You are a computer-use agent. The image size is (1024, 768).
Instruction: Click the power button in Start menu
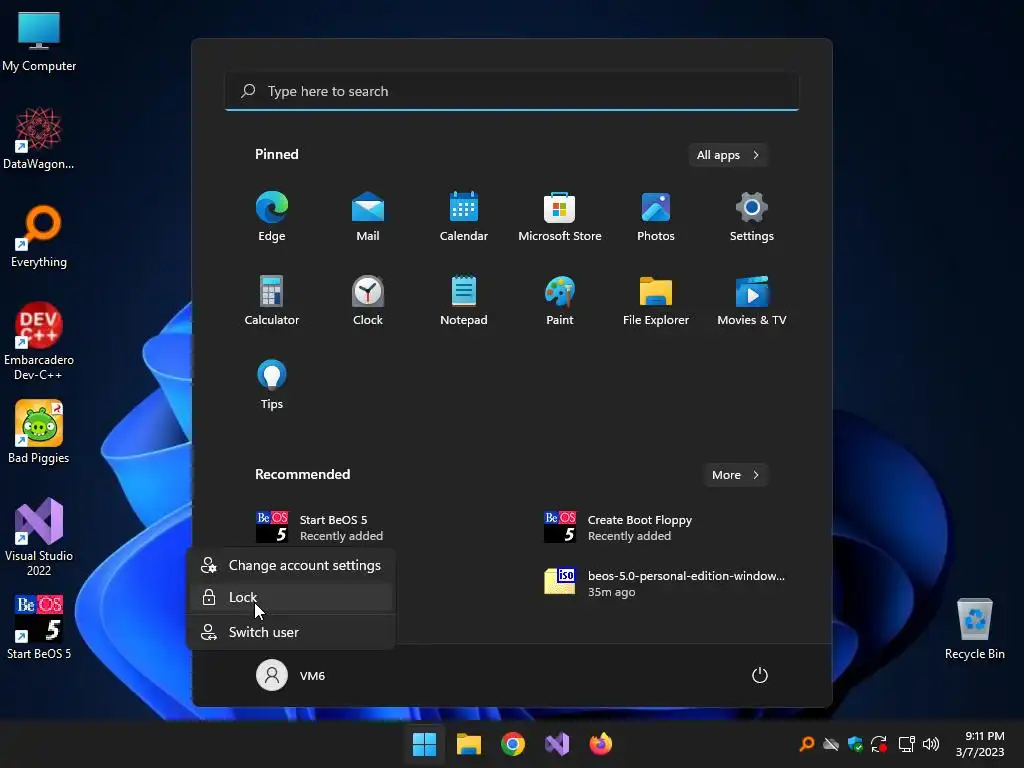pos(760,675)
